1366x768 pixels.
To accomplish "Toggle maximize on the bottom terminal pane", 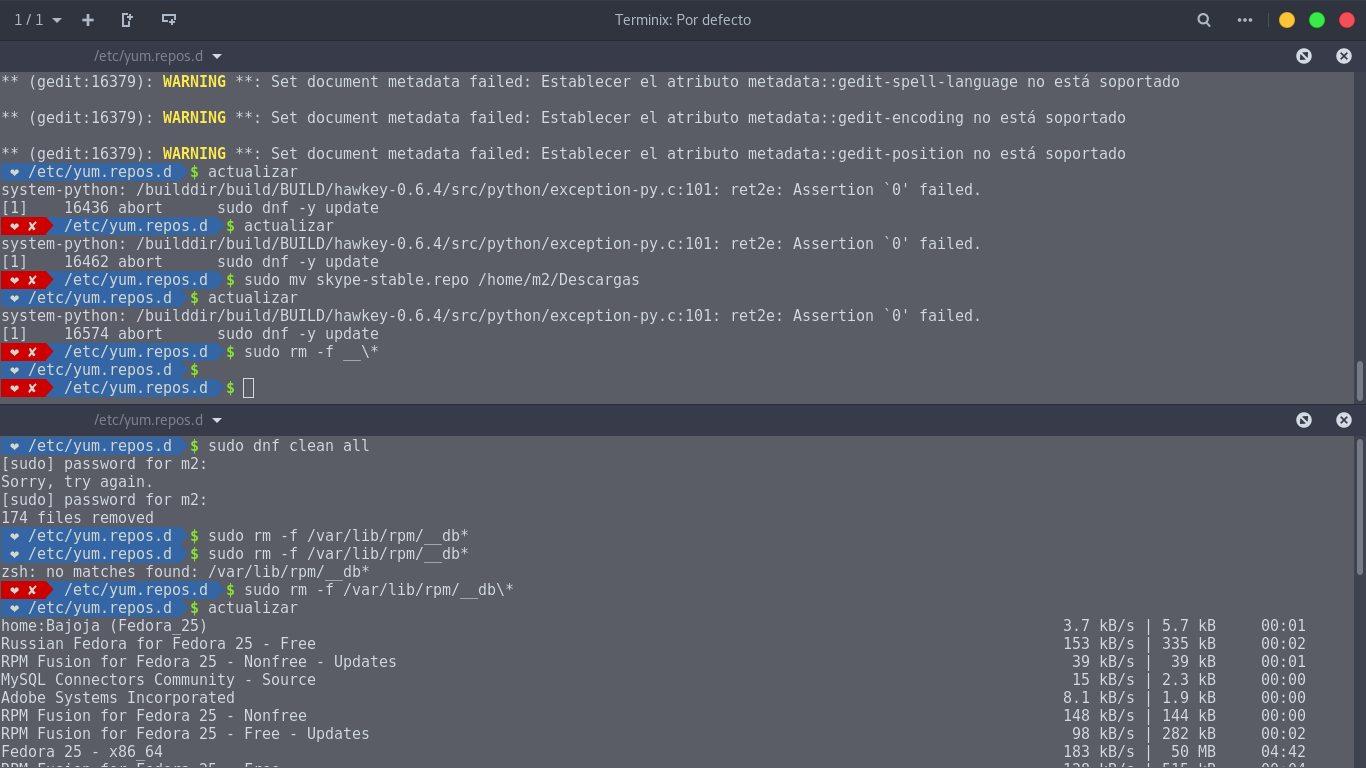I will [1304, 420].
